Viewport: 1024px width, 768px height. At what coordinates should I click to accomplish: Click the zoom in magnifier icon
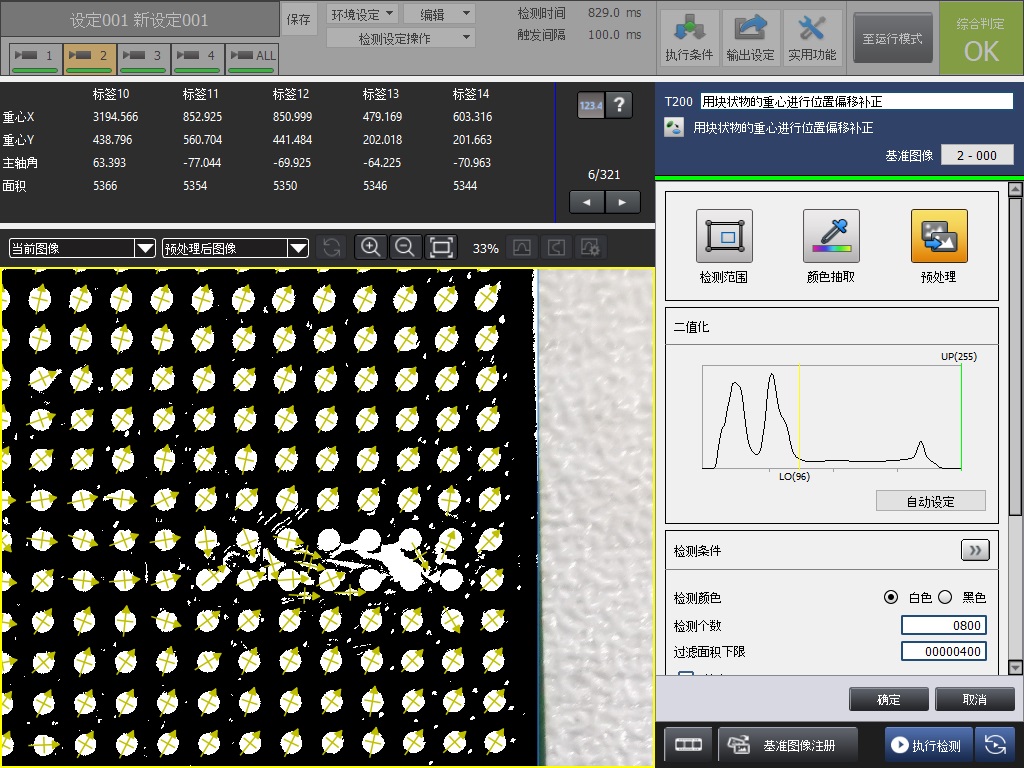tap(370, 248)
